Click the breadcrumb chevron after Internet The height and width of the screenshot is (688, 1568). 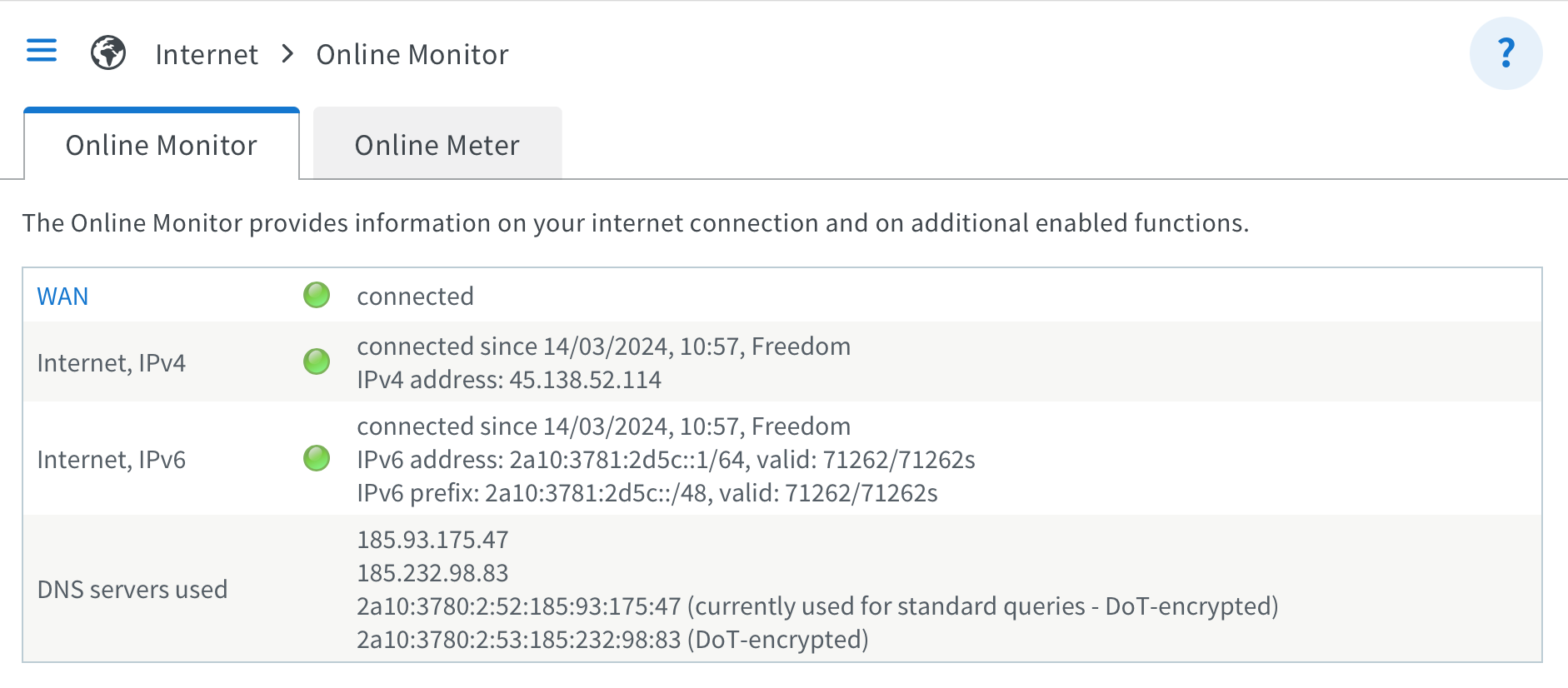tap(288, 54)
